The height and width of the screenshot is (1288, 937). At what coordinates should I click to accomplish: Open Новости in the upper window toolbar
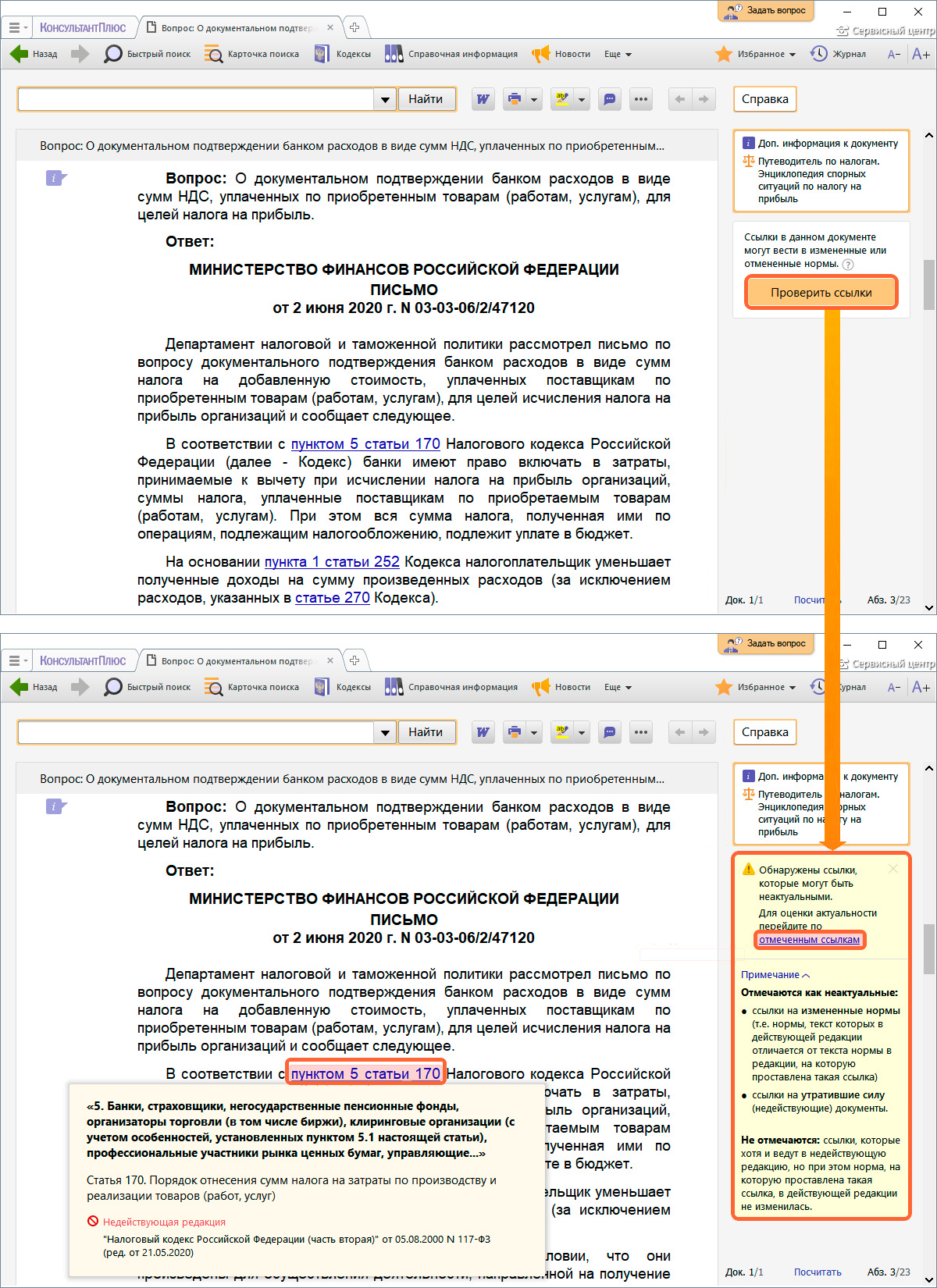[561, 54]
